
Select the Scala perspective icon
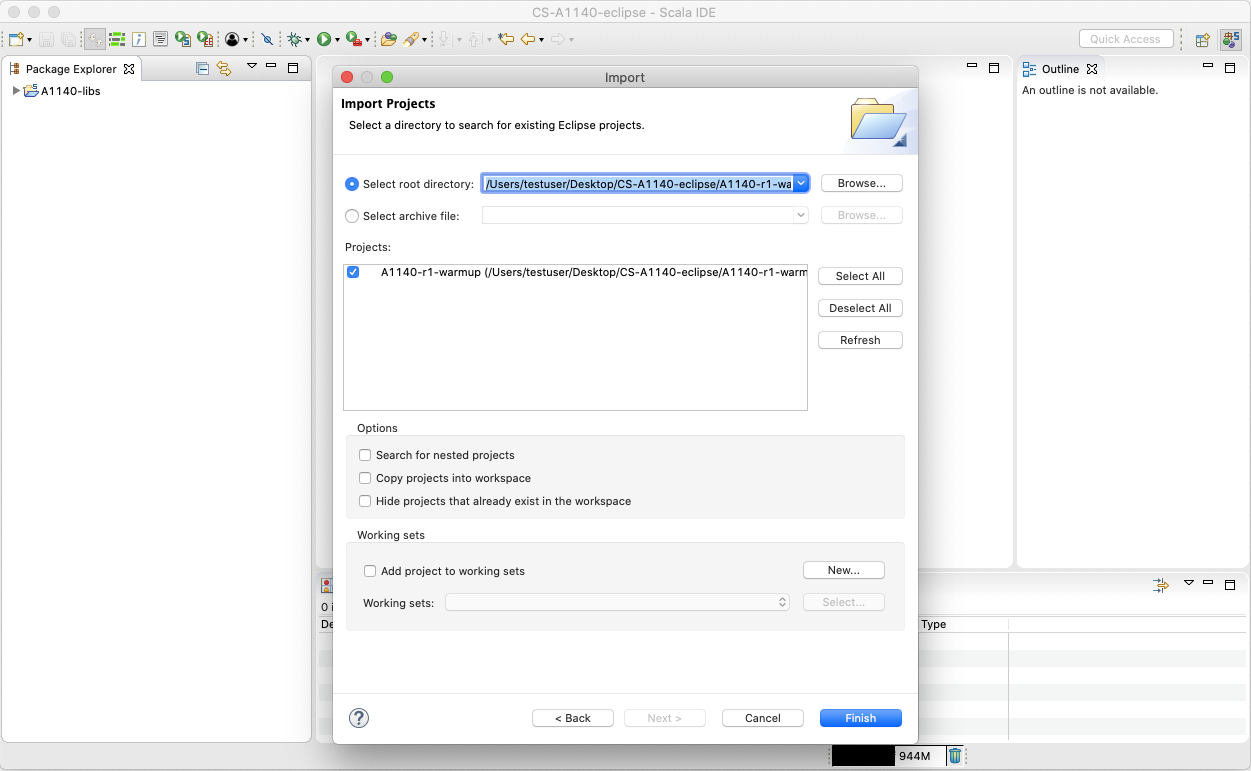pos(1231,40)
